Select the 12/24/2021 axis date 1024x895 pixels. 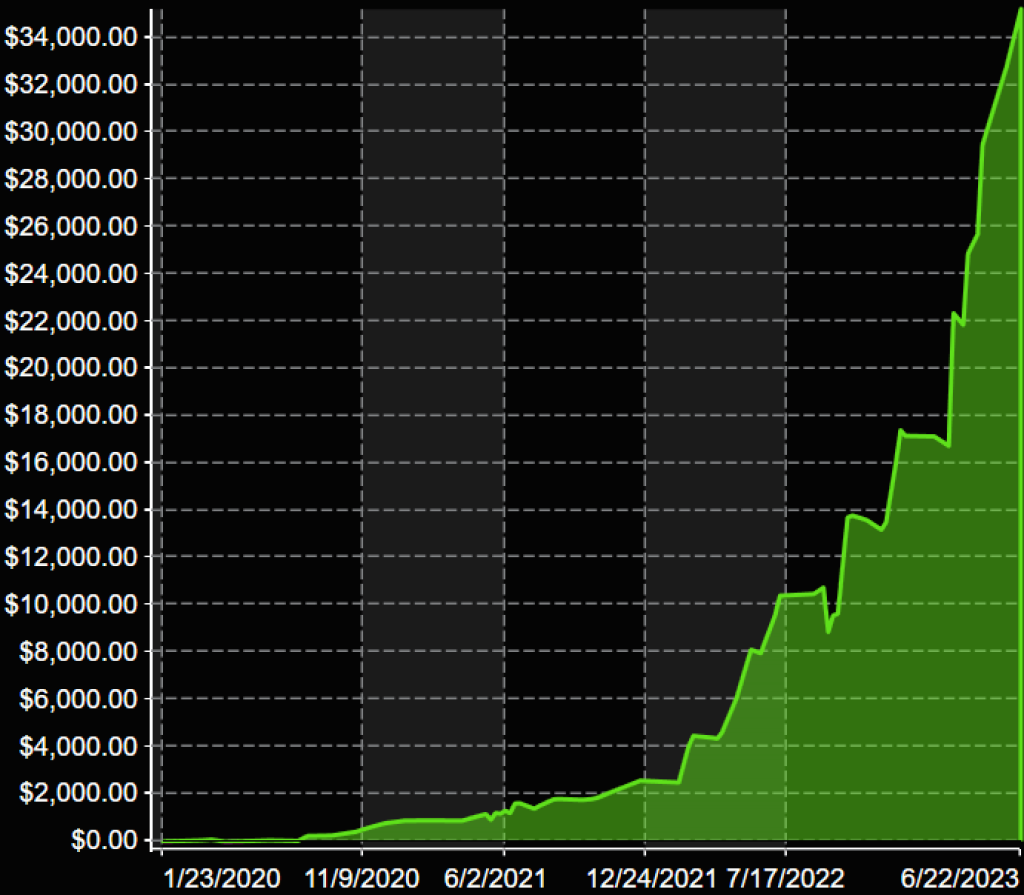click(652, 878)
